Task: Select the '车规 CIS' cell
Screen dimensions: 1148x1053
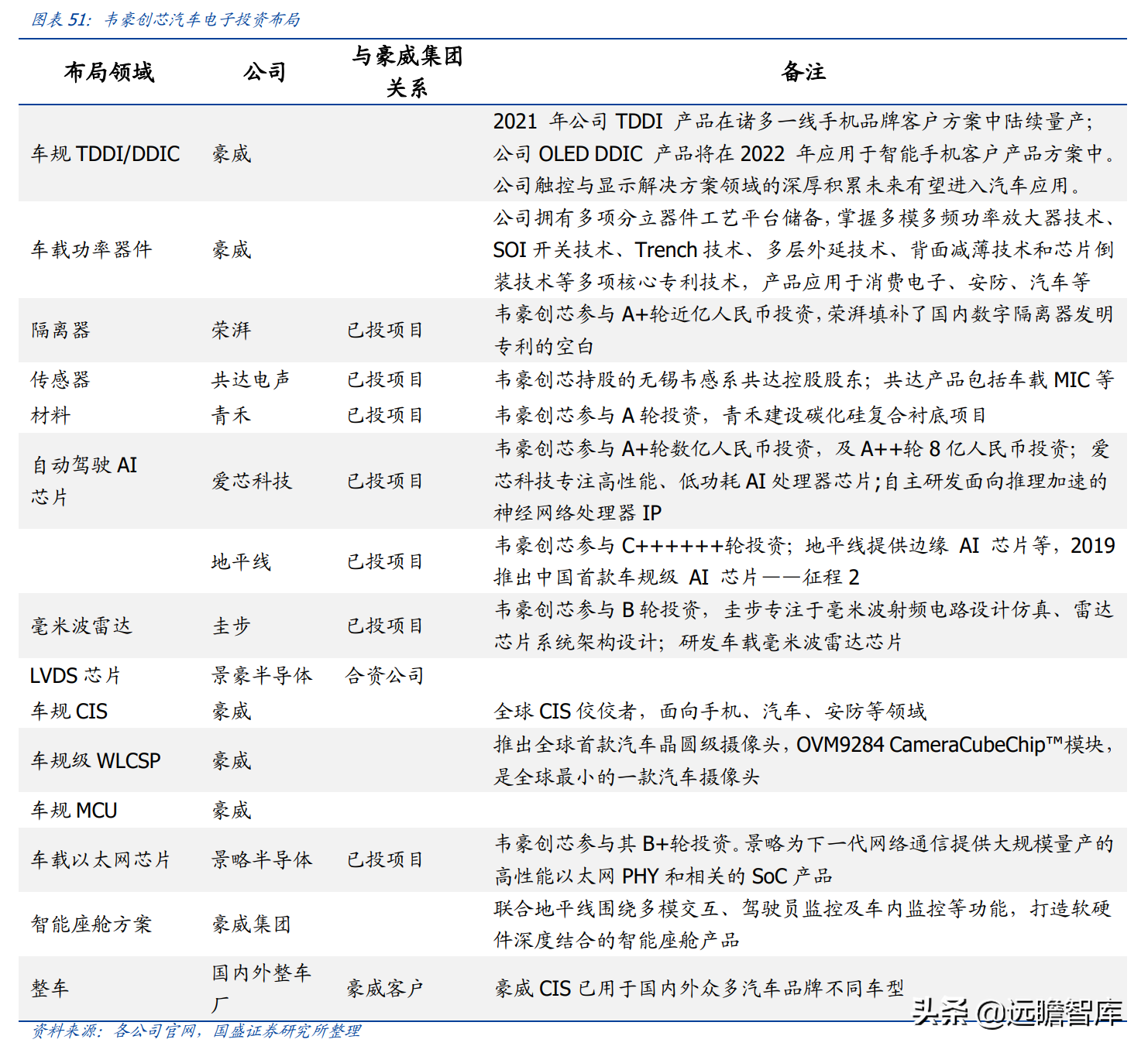Action: (69, 711)
